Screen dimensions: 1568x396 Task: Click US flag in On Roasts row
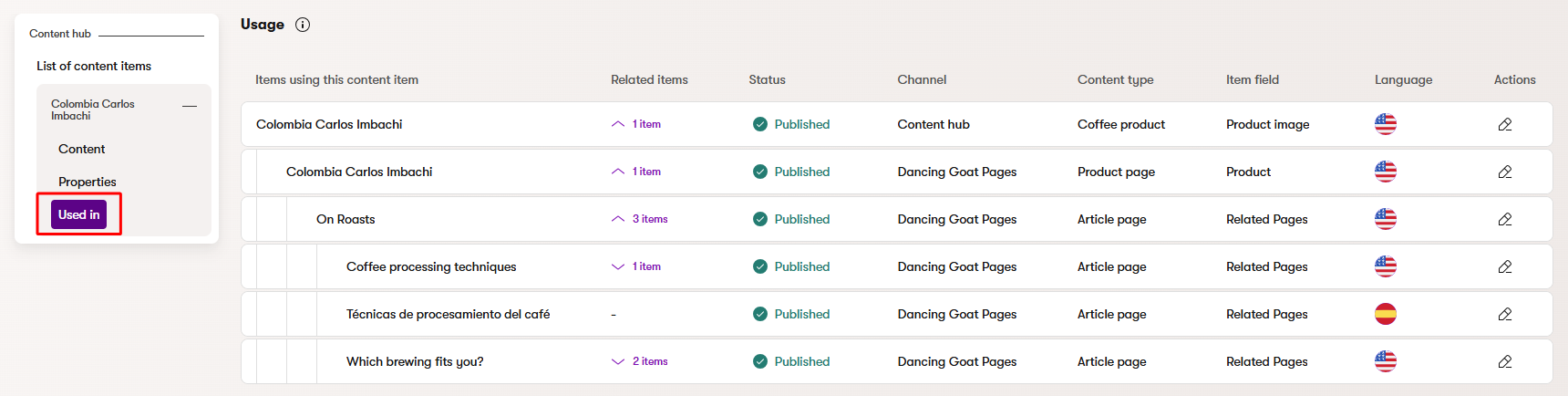coord(1385,219)
